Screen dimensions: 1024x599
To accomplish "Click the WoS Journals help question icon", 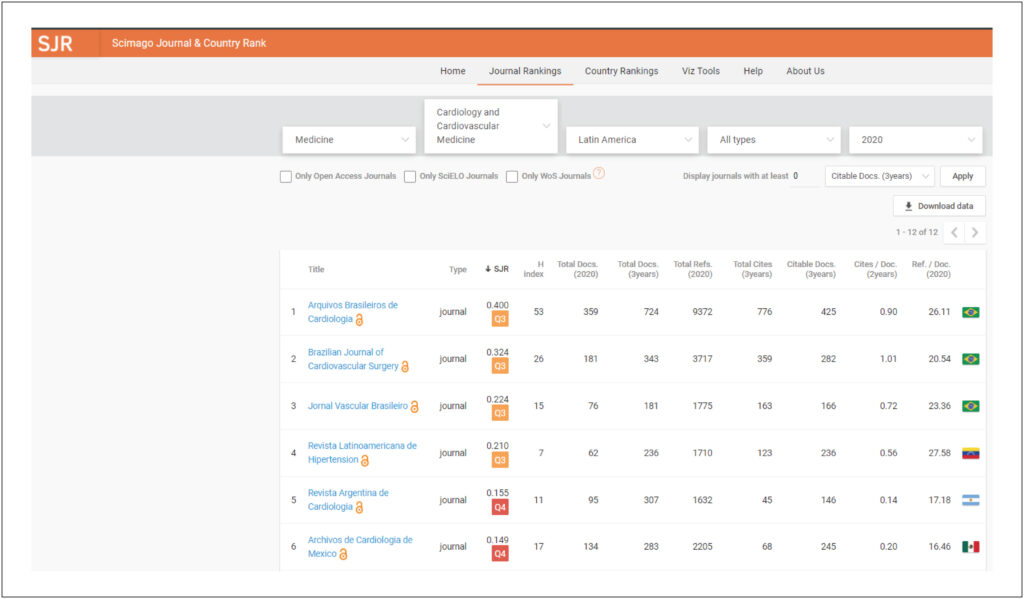I will 599,174.
